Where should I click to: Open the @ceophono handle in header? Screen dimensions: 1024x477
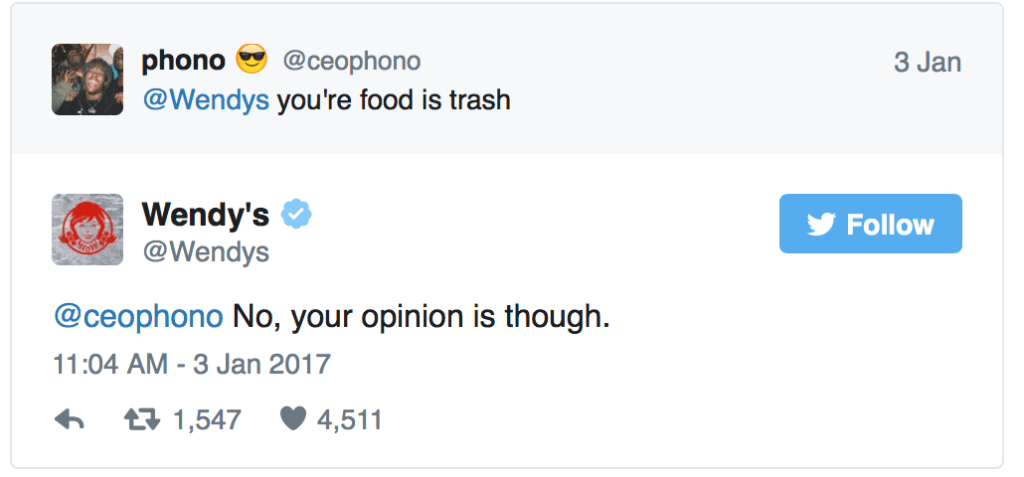[x=352, y=61]
